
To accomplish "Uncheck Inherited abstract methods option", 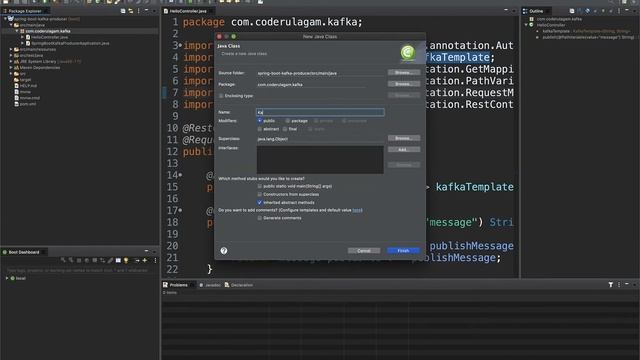I will point(260,202).
